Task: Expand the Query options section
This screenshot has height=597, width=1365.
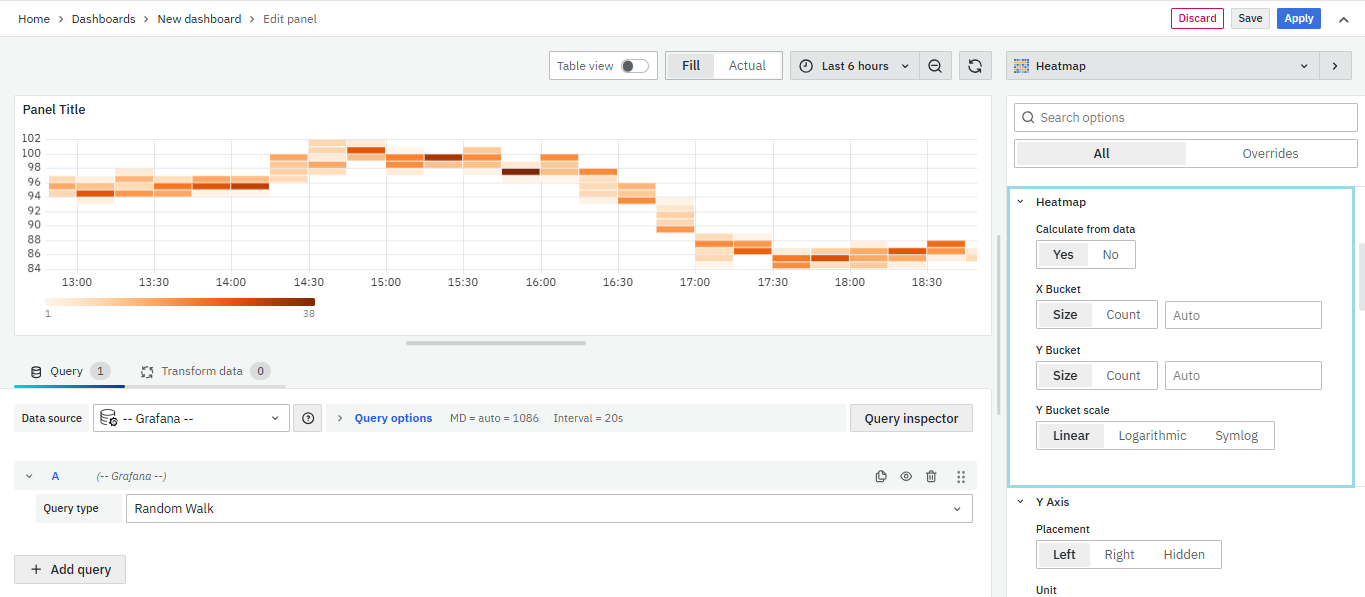Action: click(x=393, y=418)
